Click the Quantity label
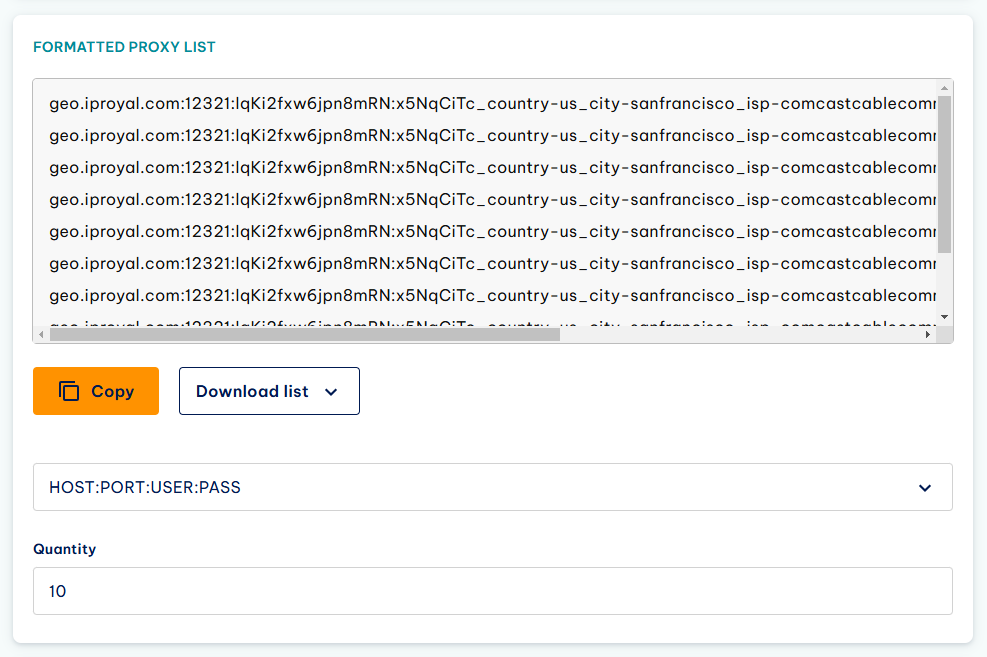The height and width of the screenshot is (657, 987). [x=65, y=549]
